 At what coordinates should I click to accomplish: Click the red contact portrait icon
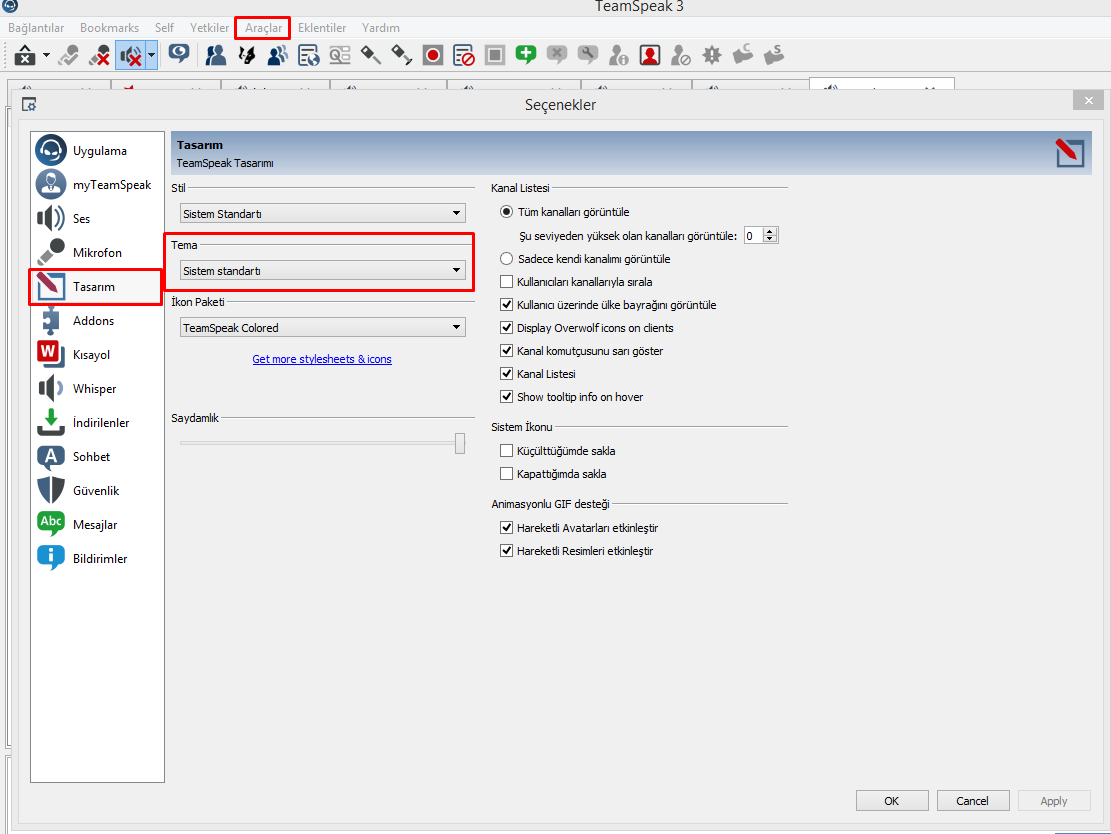coord(650,55)
